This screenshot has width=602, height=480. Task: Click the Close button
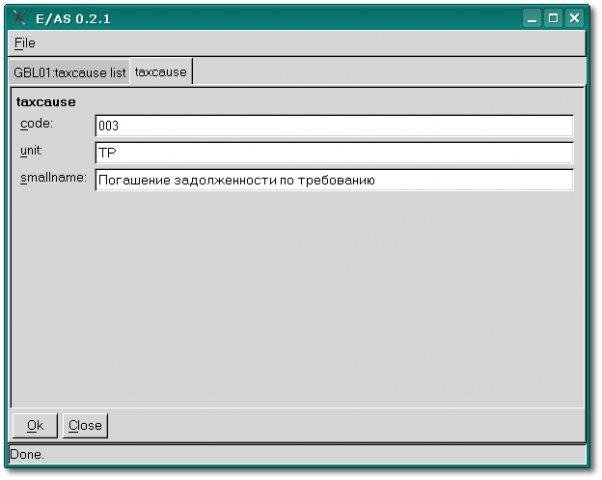click(x=85, y=425)
